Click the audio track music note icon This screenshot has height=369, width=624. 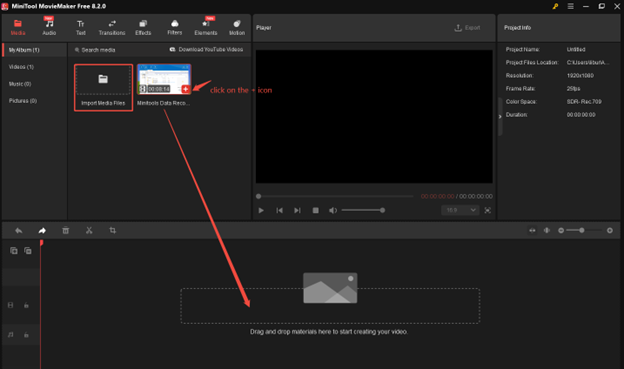point(10,335)
